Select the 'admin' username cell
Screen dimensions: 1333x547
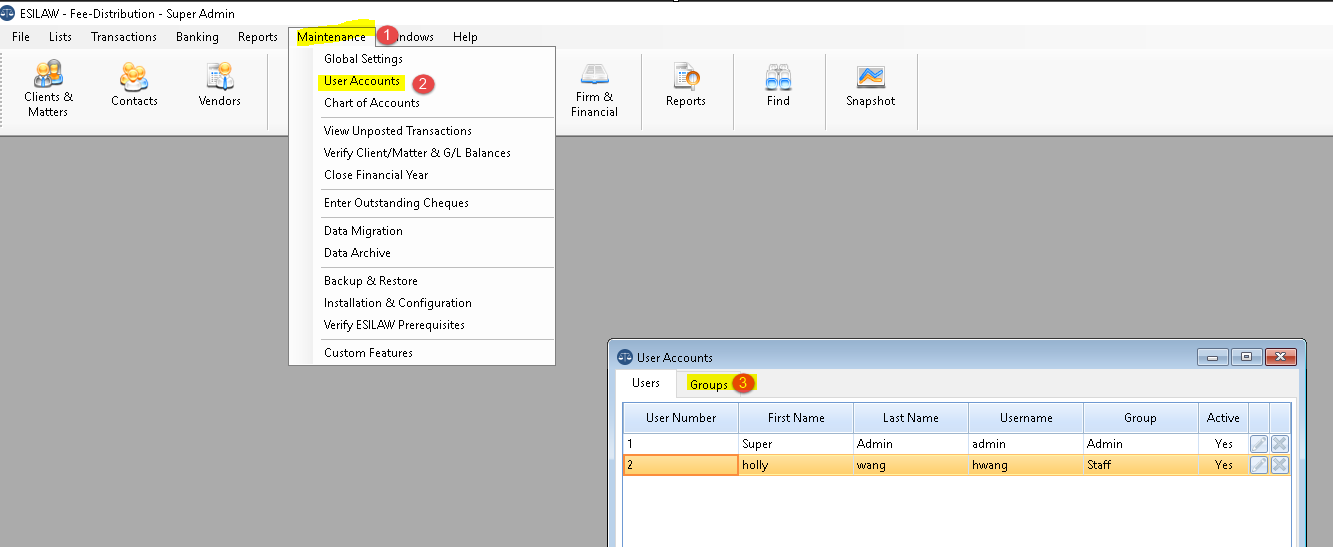(1026, 444)
